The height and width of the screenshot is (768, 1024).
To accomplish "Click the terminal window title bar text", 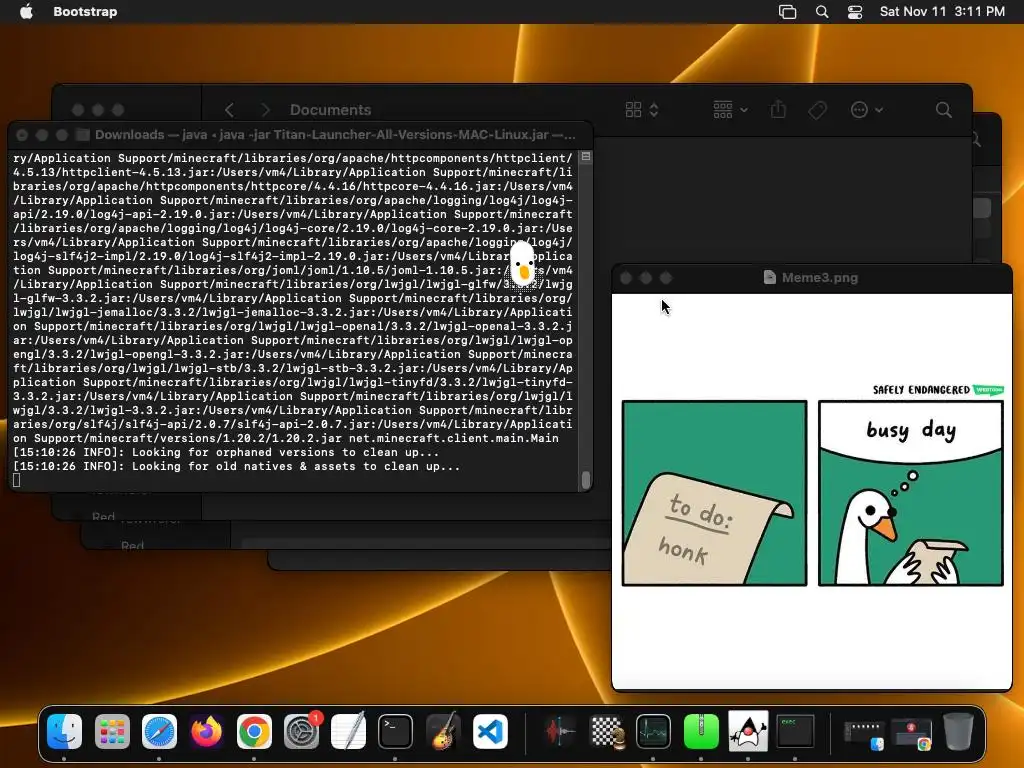I will 335,135.
